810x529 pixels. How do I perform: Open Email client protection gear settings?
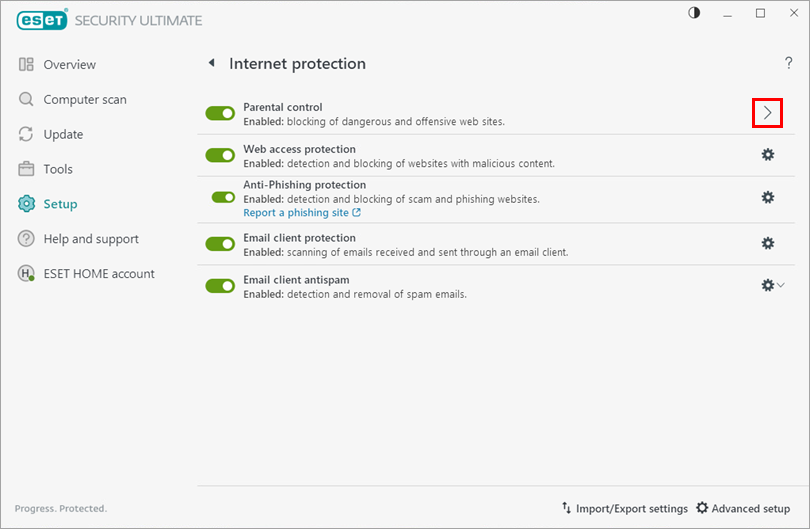767,243
